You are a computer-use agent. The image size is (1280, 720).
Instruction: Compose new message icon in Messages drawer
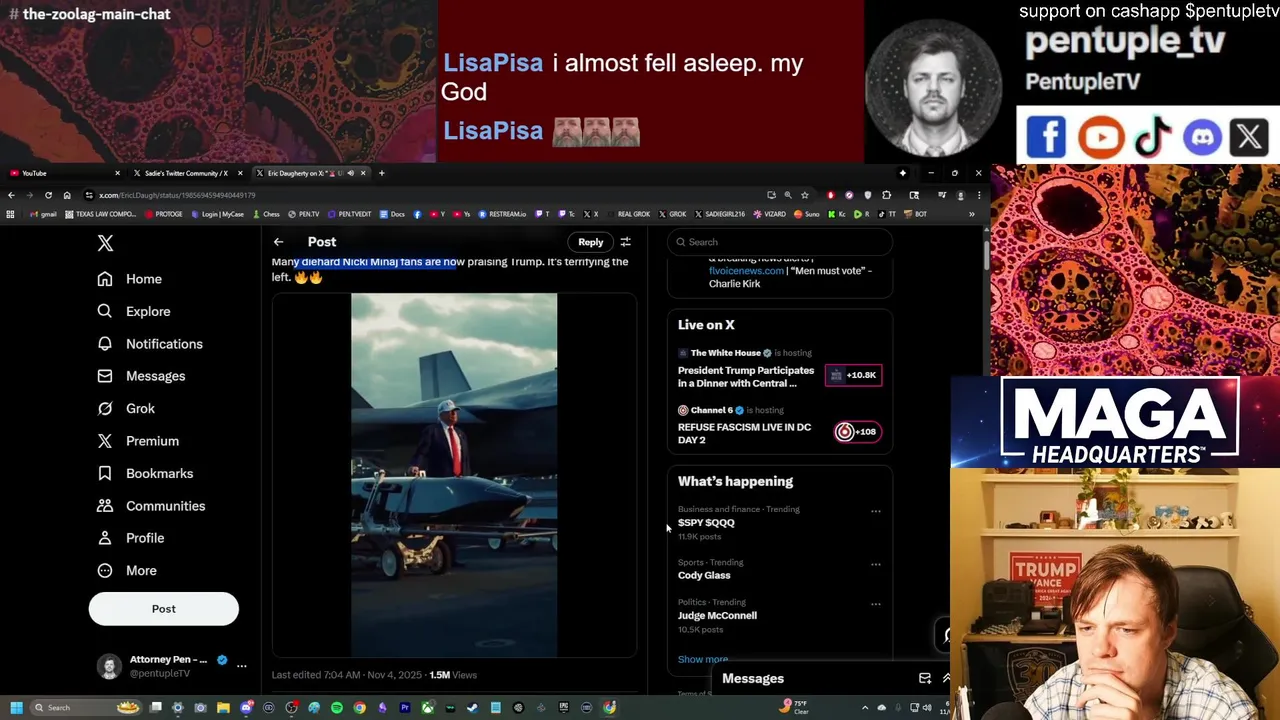click(925, 678)
